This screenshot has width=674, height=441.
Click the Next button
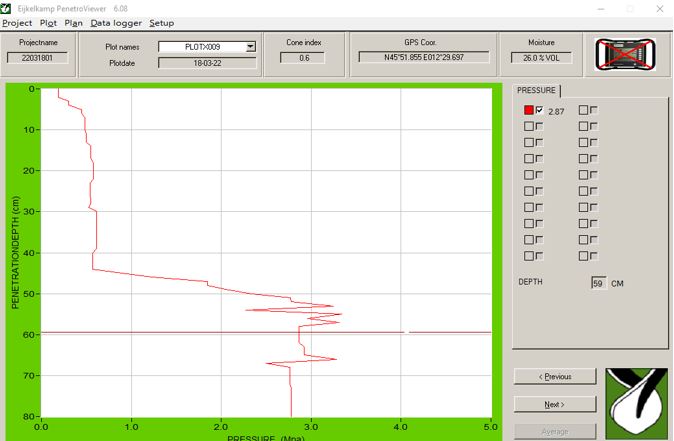(x=555, y=404)
